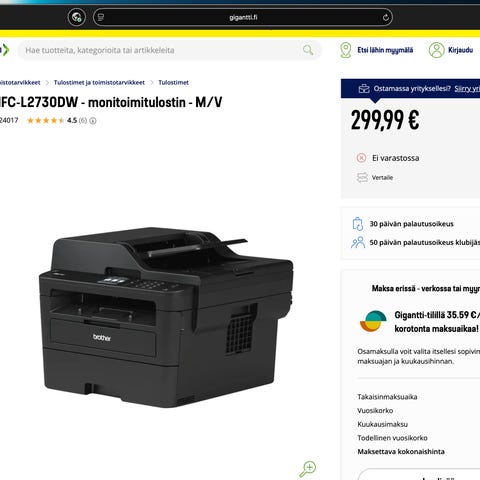The height and width of the screenshot is (480, 480).
Task: Open the Tulostimet breadcrumb link
Action: tap(173, 82)
